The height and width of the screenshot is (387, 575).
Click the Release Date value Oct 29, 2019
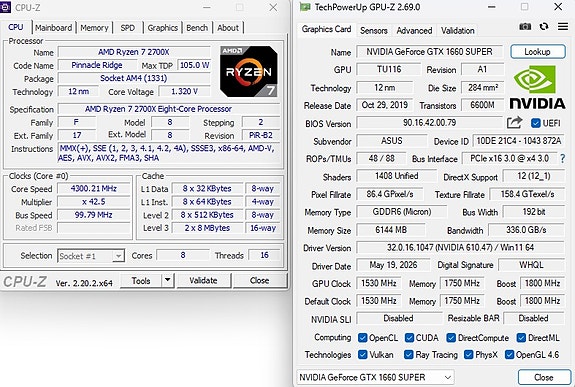(385, 105)
